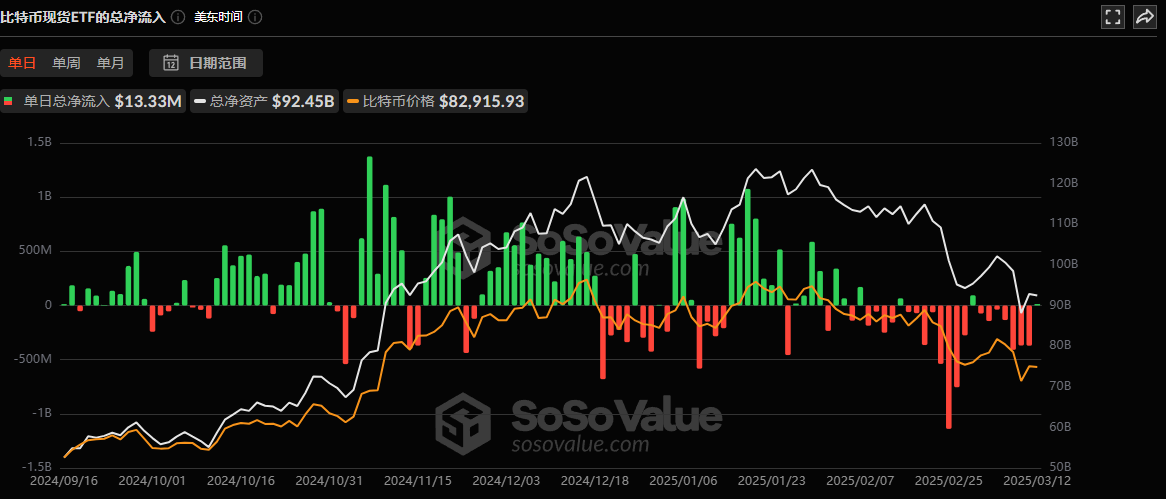
Task: Click the tallest green inflow bar
Action: click(370, 231)
